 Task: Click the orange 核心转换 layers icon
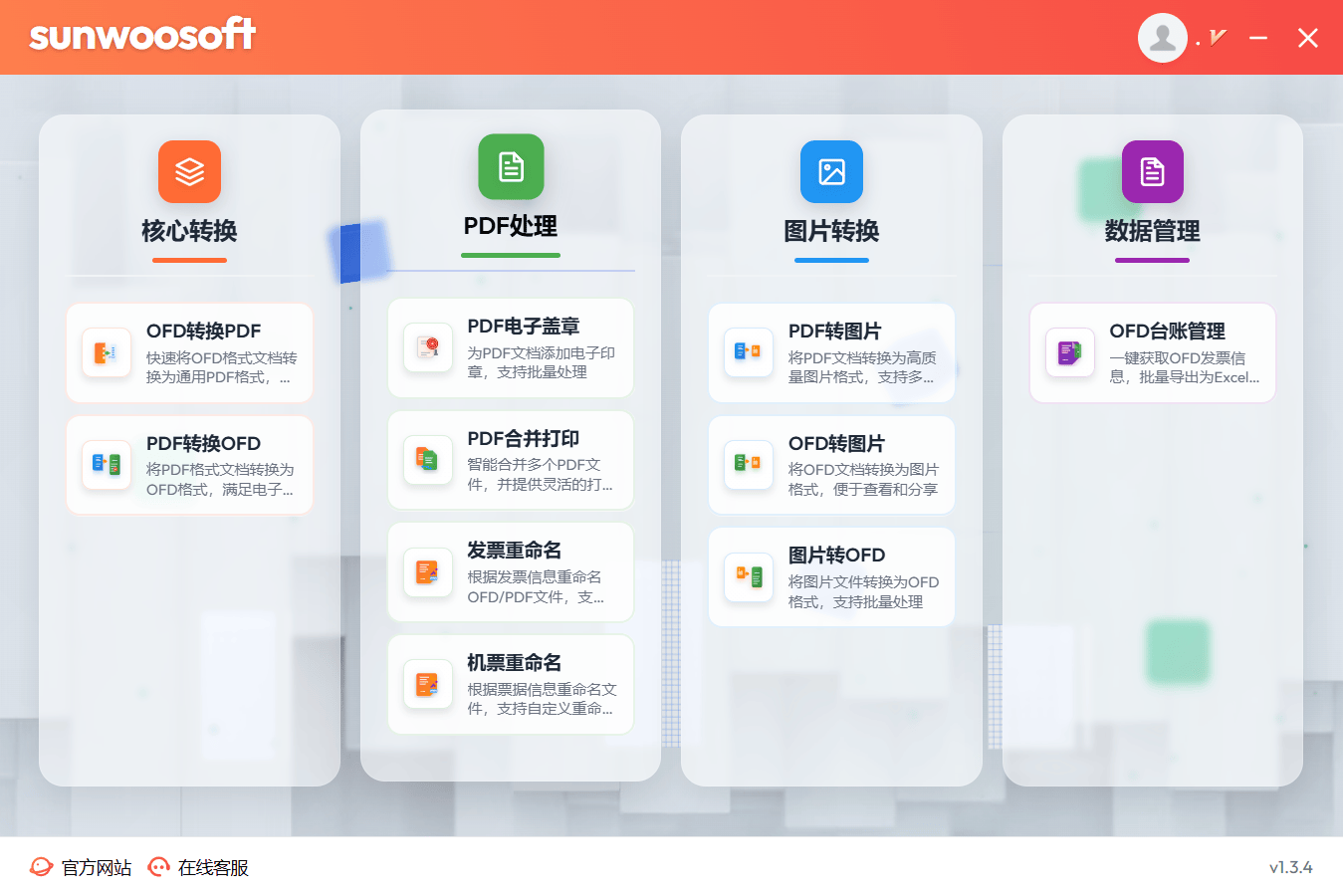click(189, 171)
